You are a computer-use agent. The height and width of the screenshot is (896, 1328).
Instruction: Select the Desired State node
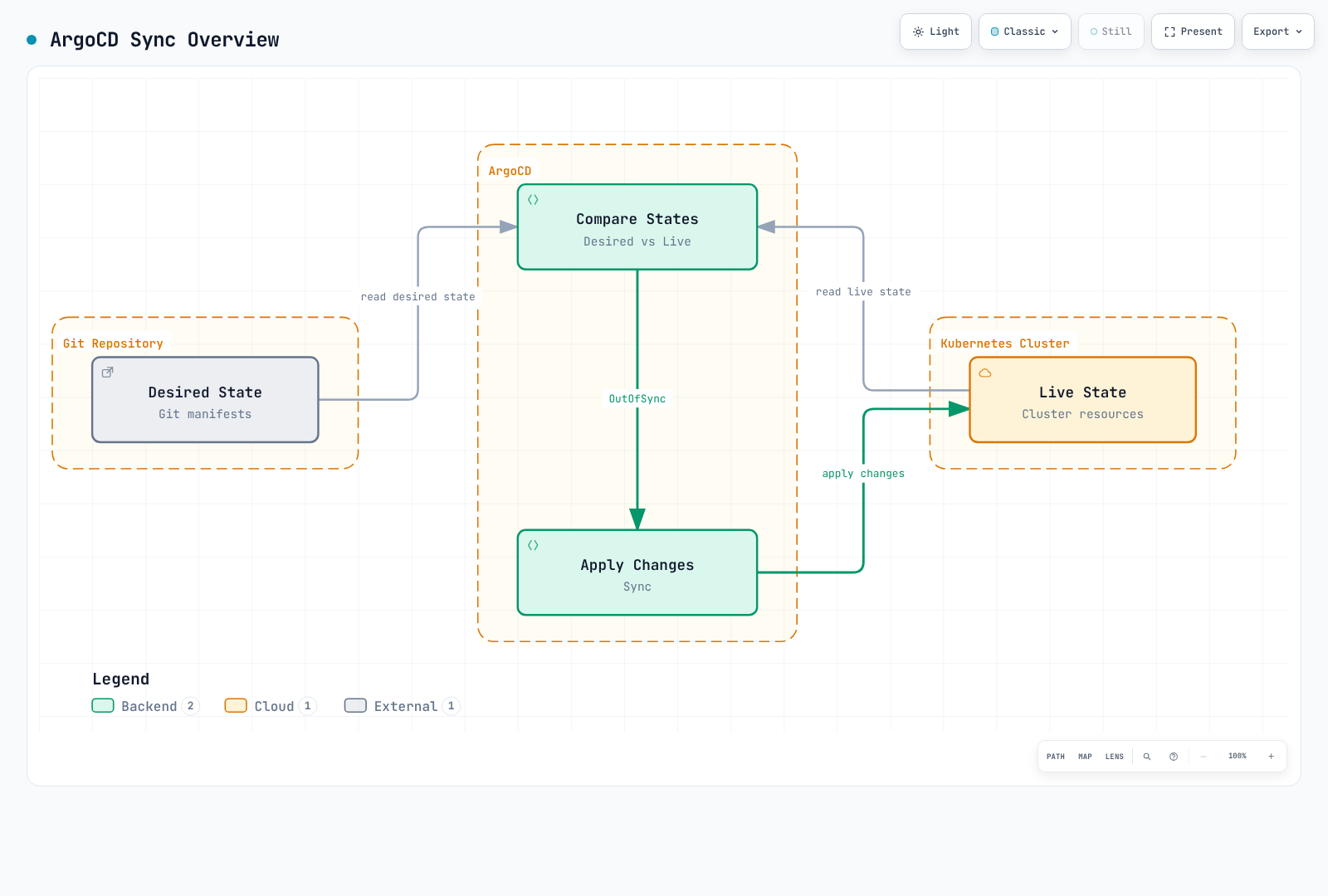[205, 400]
